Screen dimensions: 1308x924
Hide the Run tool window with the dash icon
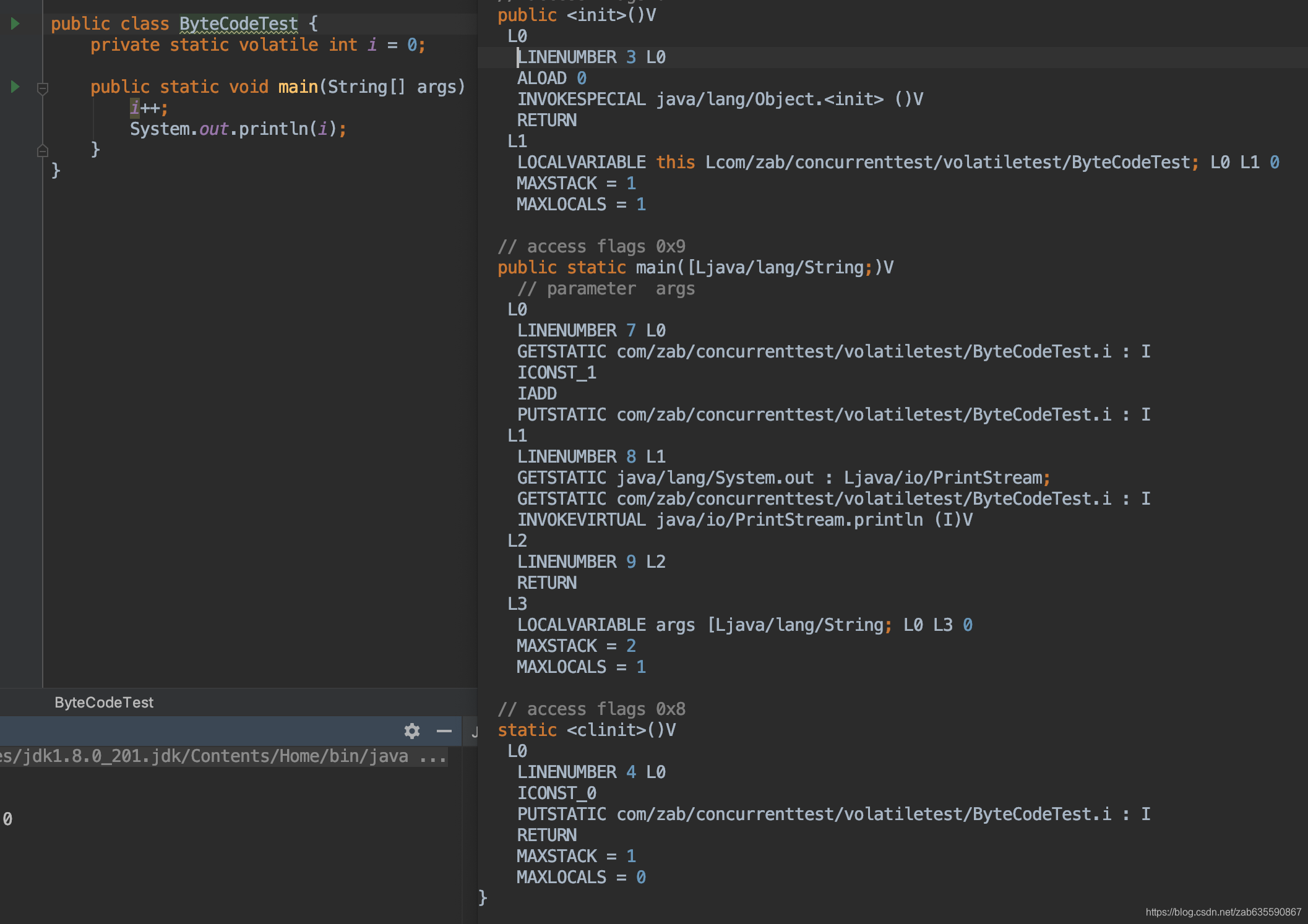[x=444, y=731]
